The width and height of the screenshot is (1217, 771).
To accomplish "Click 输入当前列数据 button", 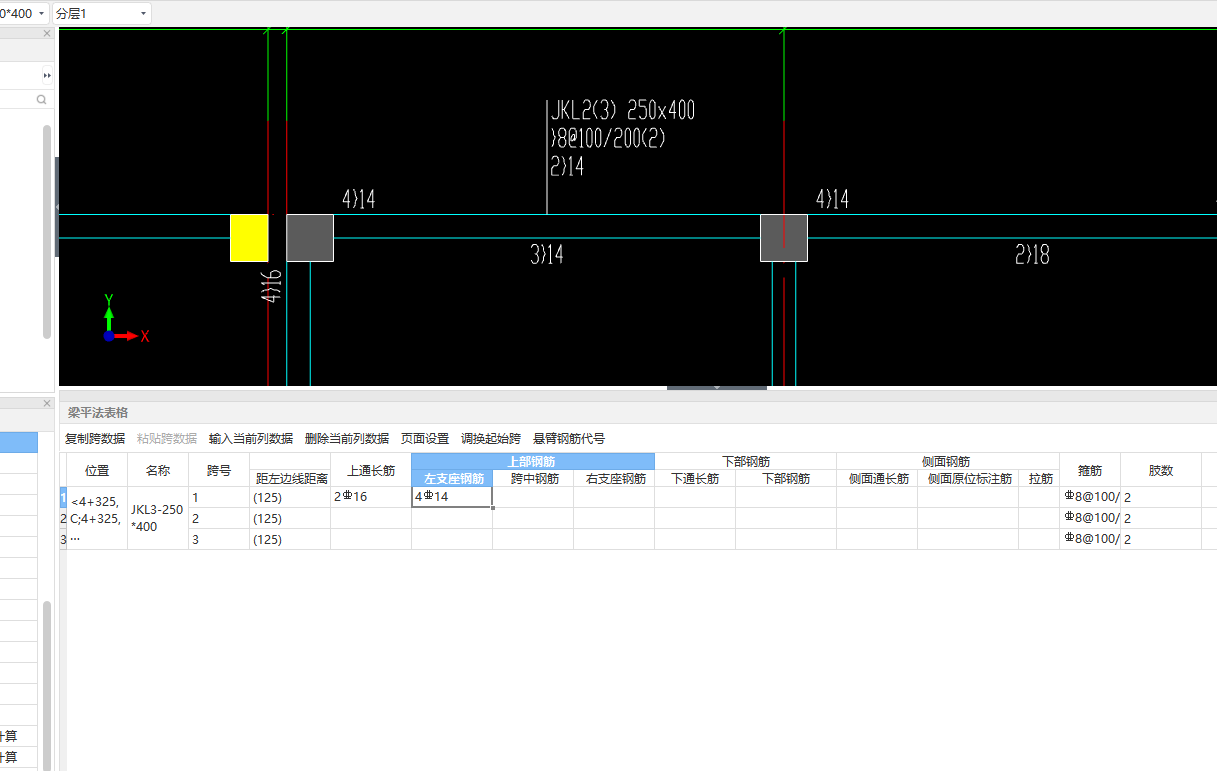I will coord(251,438).
